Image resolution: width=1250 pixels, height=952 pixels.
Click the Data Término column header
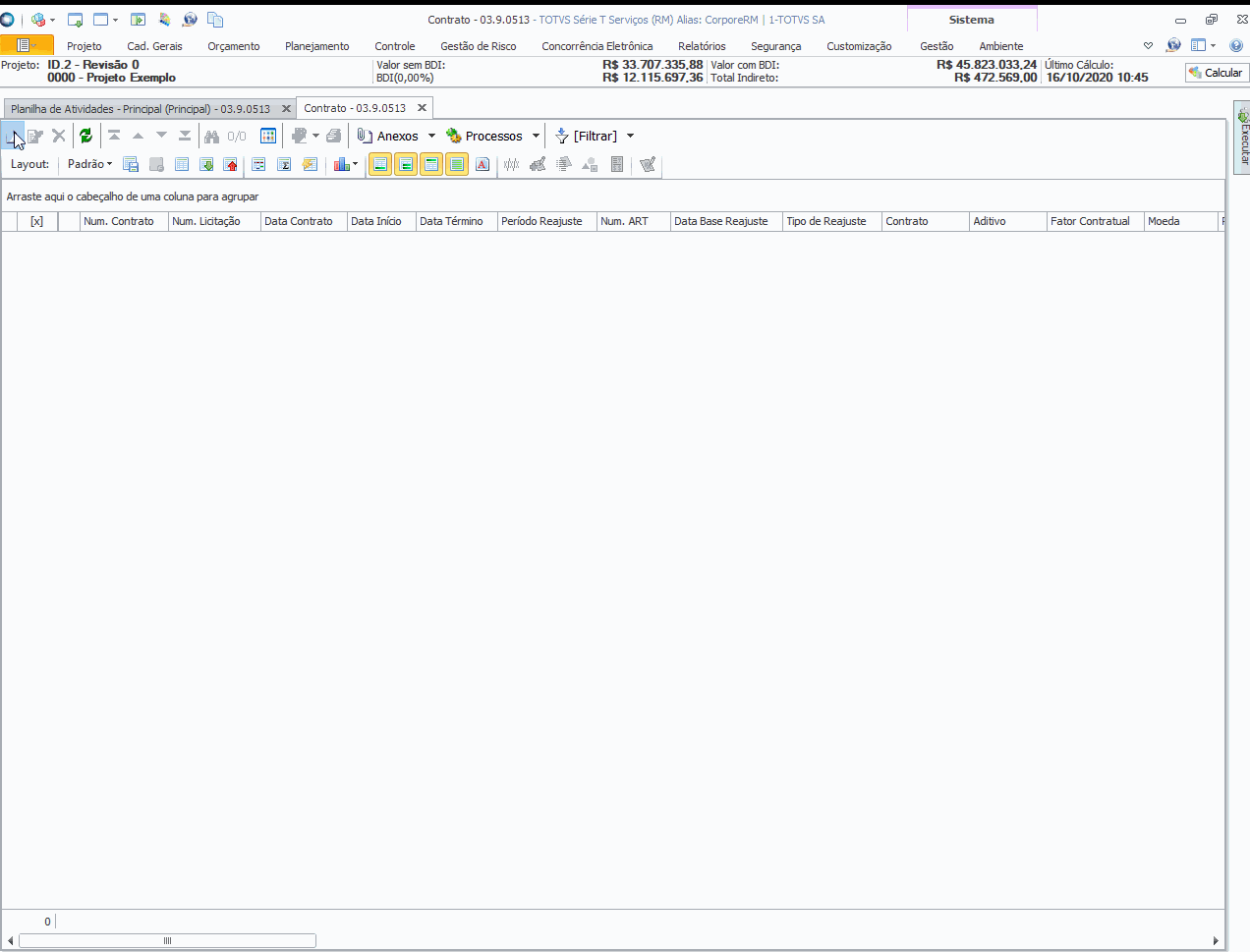457,222
